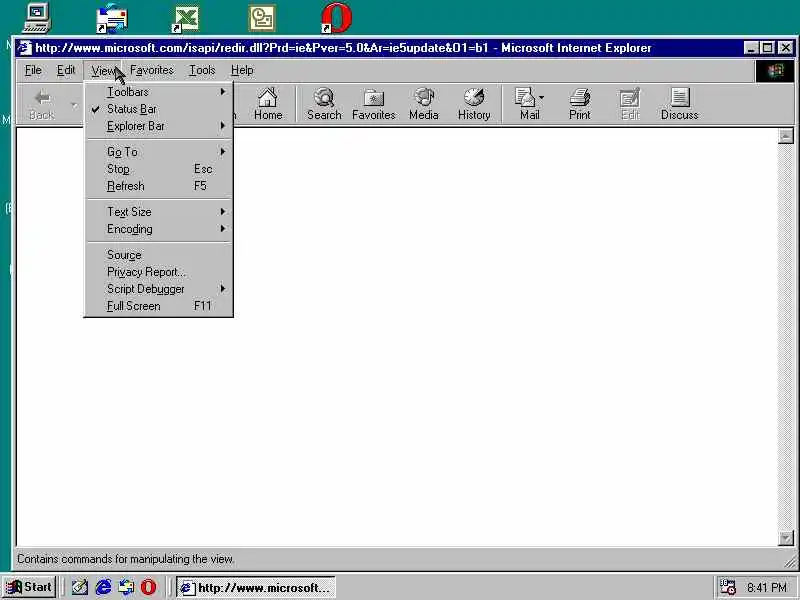This screenshot has height=600, width=800.
Task: Click the Home toolbar icon
Action: [x=268, y=104]
